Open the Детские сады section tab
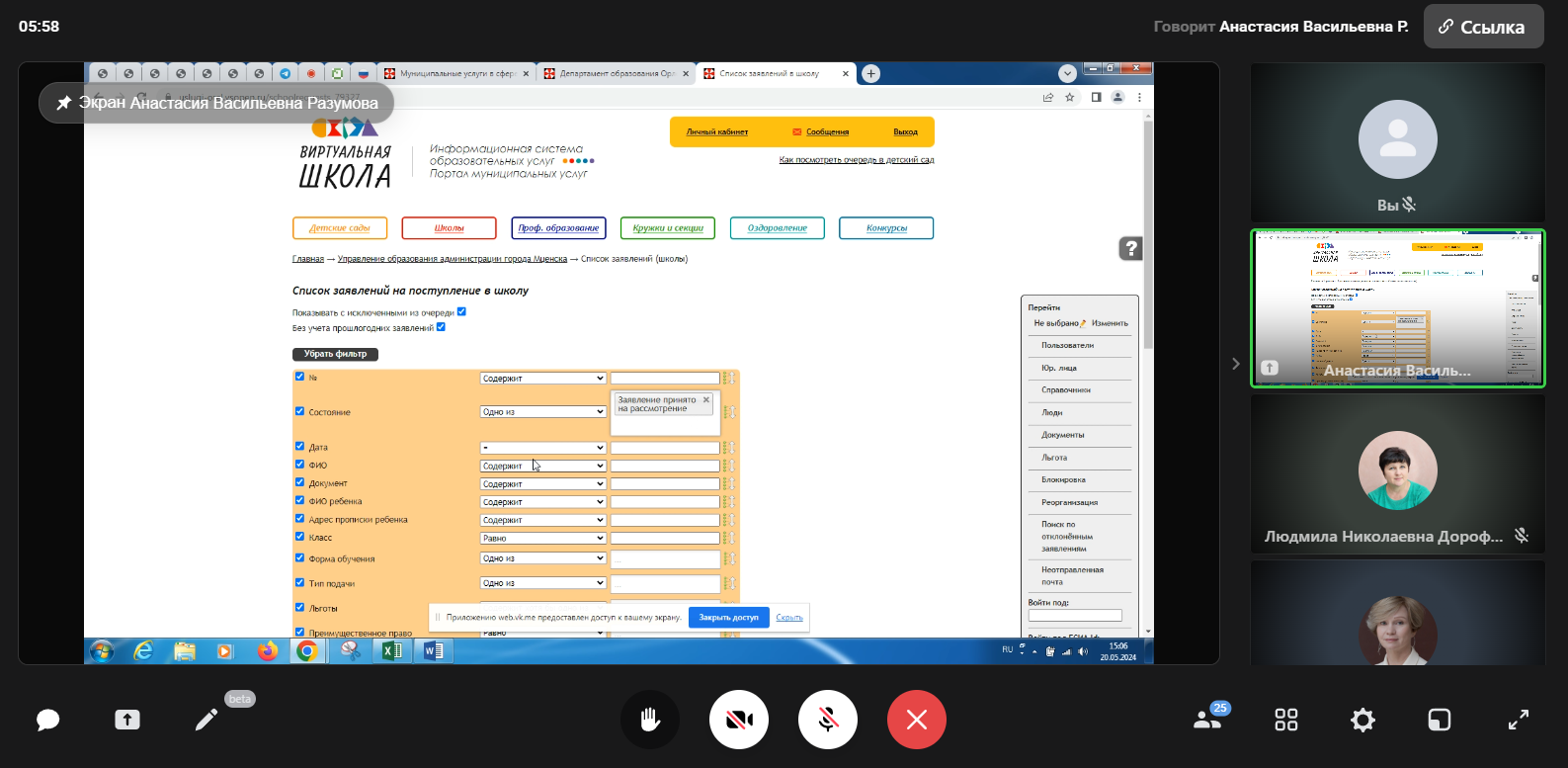1568x768 pixels. coord(340,228)
